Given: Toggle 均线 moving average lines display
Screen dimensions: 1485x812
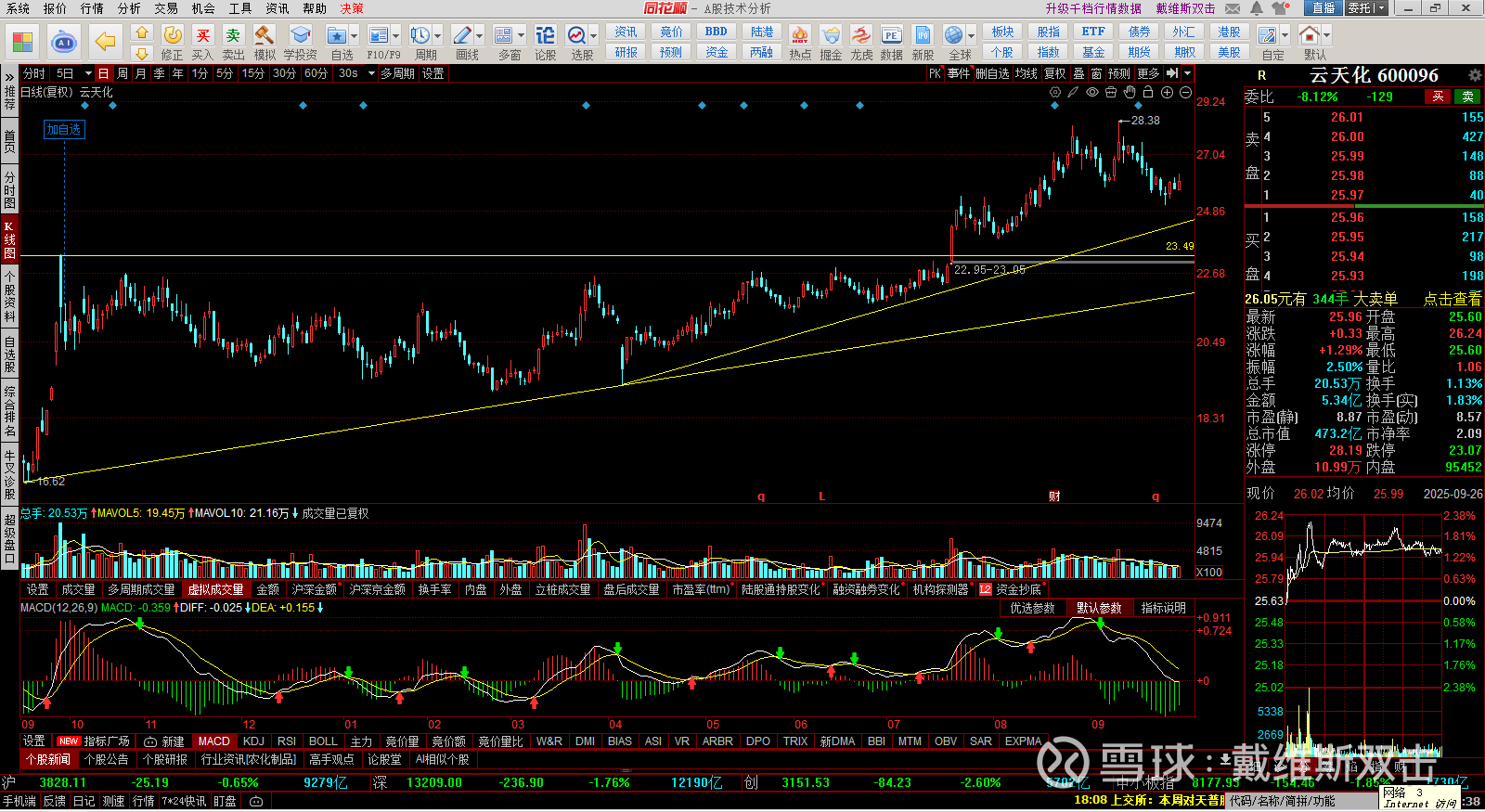Looking at the screenshot, I should tap(1026, 73).
